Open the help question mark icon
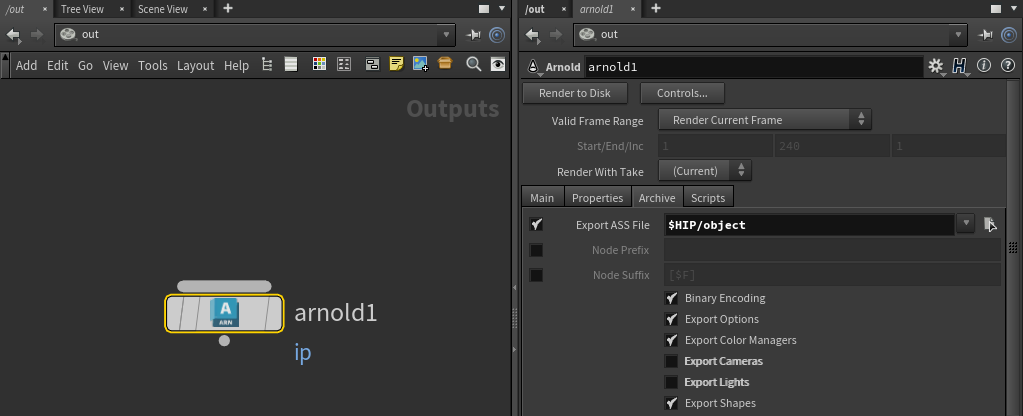 click(x=1008, y=66)
